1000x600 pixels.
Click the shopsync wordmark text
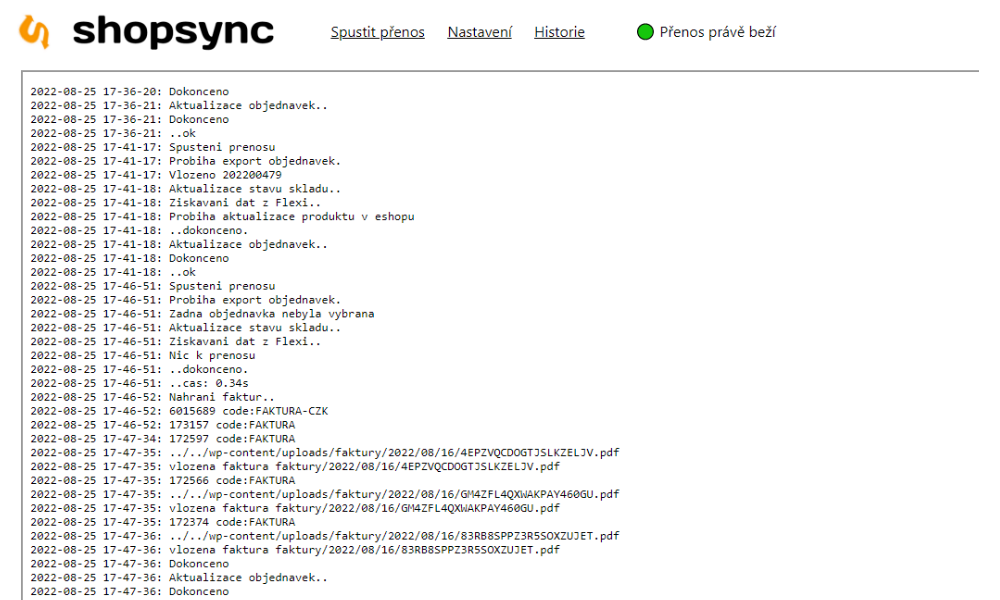click(x=173, y=32)
